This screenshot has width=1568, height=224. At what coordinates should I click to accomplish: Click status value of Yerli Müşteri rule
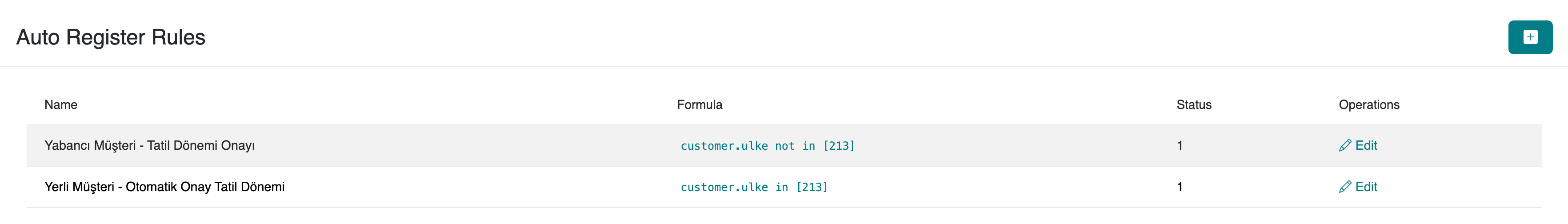[x=1180, y=187]
